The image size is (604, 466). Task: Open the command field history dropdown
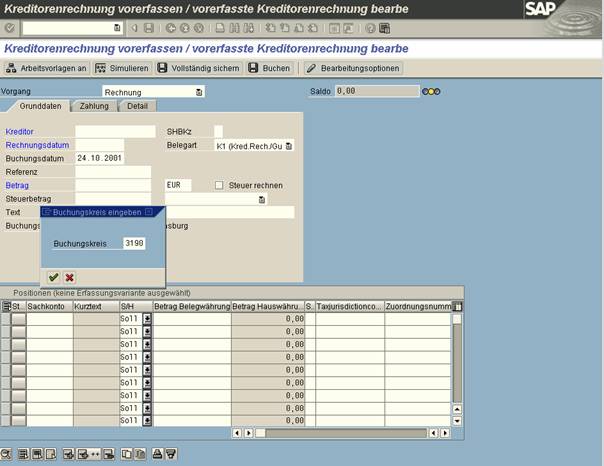pyautogui.click(x=117, y=28)
